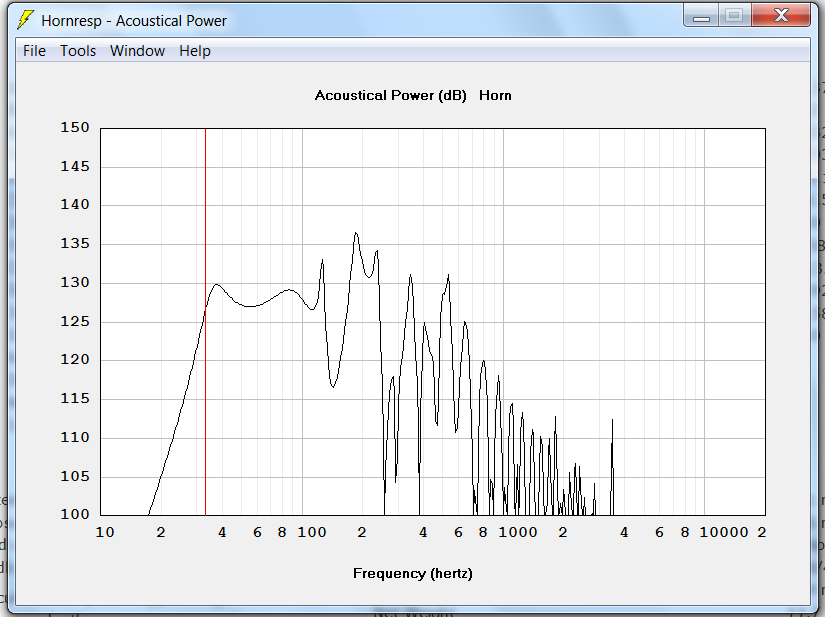Click the red vertical frequency marker line

point(205,321)
